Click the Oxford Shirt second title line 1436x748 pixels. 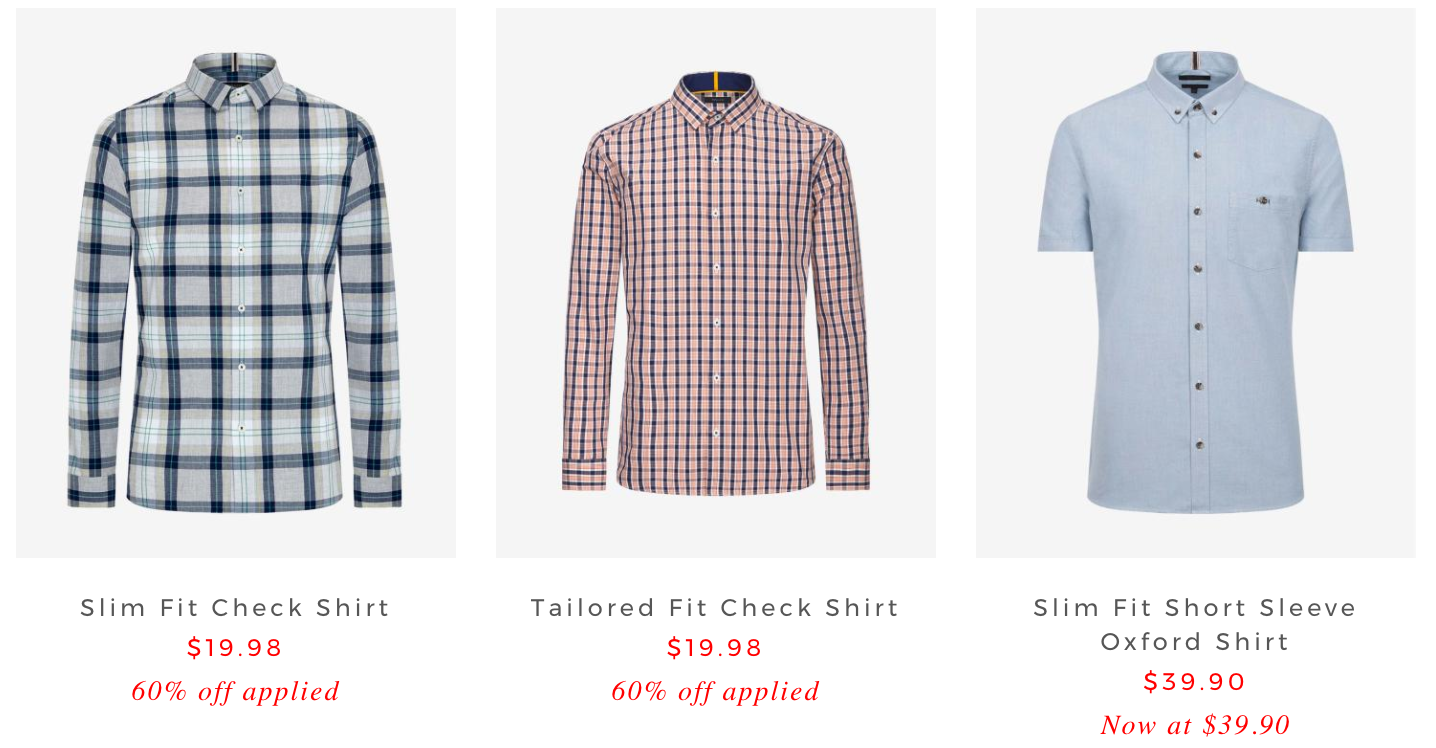point(1196,642)
